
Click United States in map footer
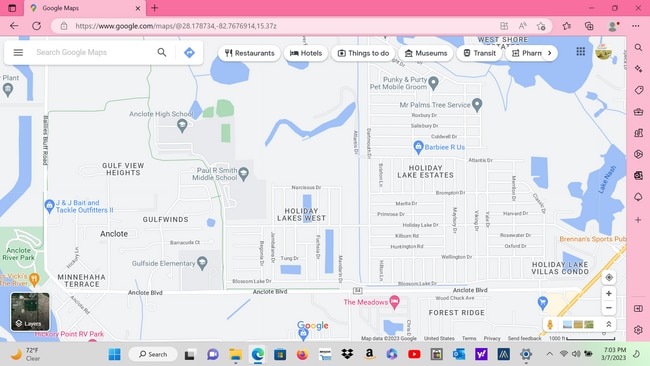point(439,339)
